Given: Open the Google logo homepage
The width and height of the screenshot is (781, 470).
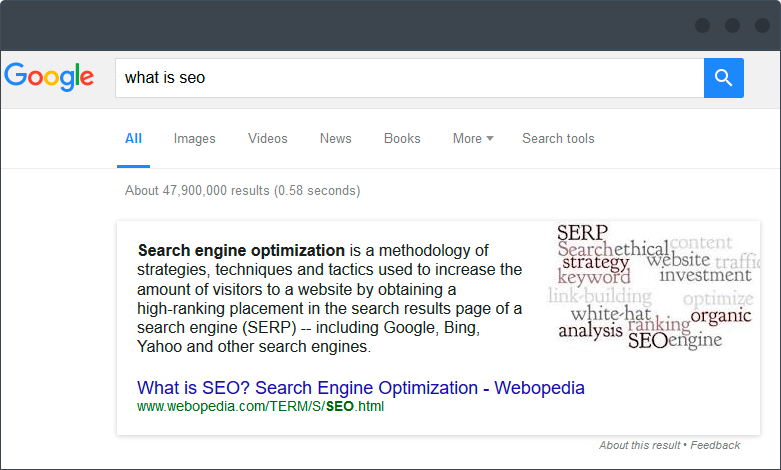Looking at the screenshot, I should click(x=49, y=77).
